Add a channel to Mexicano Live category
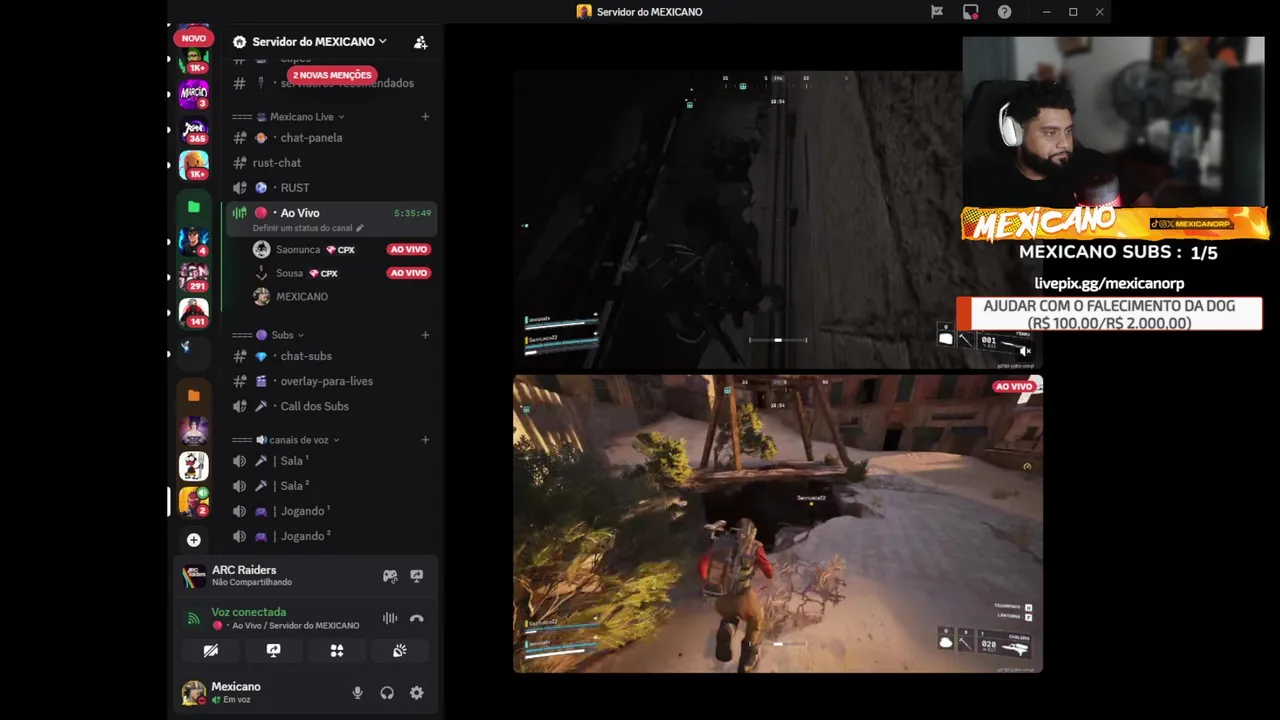This screenshot has width=1280, height=720. point(425,117)
